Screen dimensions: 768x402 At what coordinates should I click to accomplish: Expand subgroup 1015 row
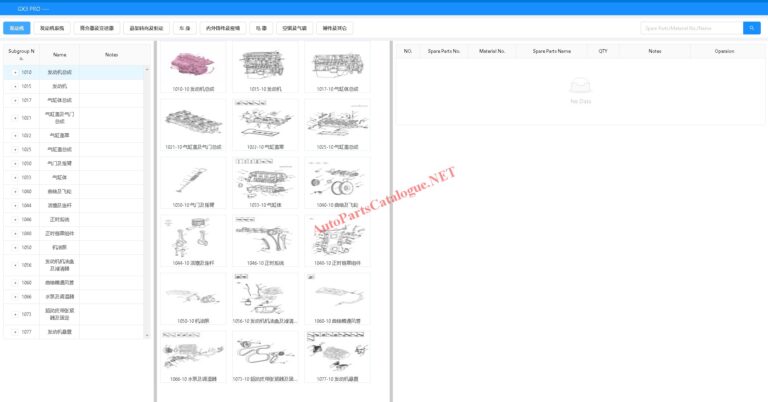pos(14,86)
